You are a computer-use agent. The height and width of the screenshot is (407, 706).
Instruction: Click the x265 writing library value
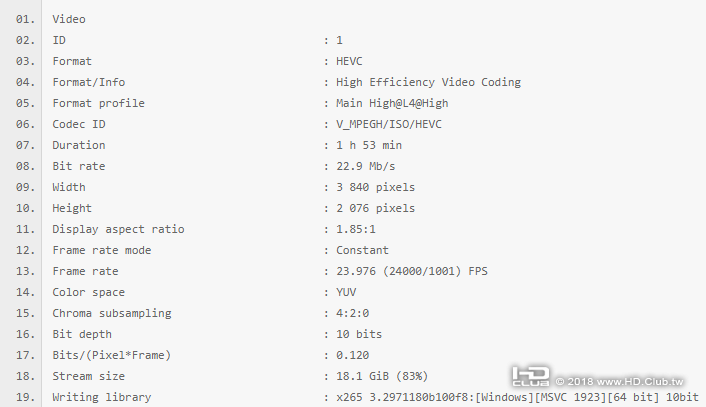pyautogui.click(x=500, y=397)
